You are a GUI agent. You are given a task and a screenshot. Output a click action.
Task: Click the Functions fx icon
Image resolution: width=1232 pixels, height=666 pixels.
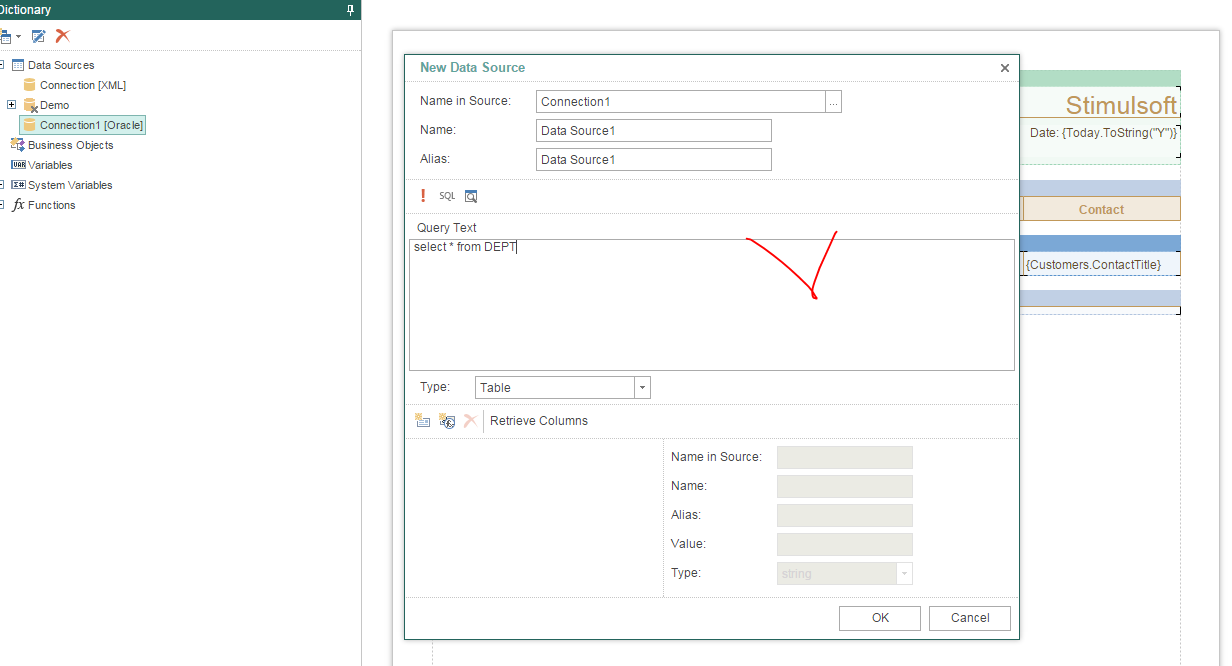pos(18,205)
